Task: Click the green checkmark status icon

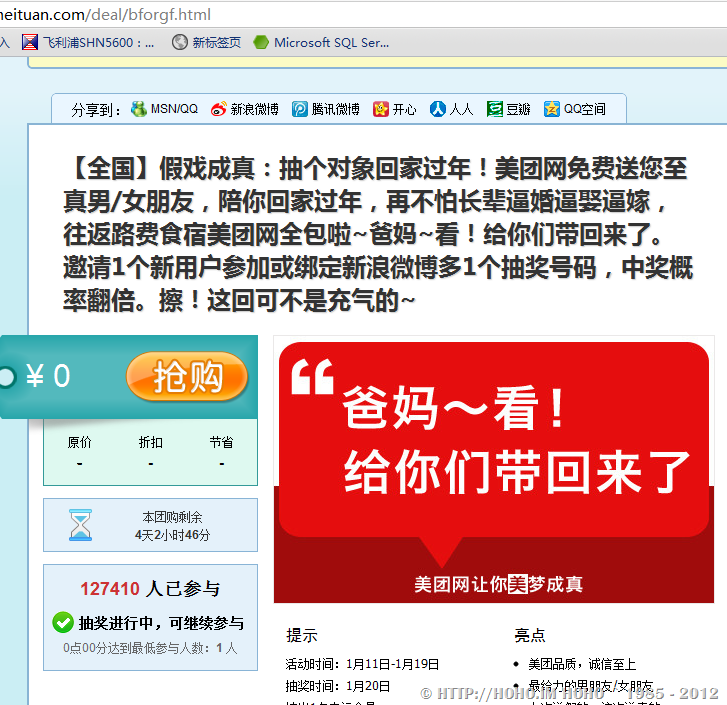Action: tap(63, 622)
